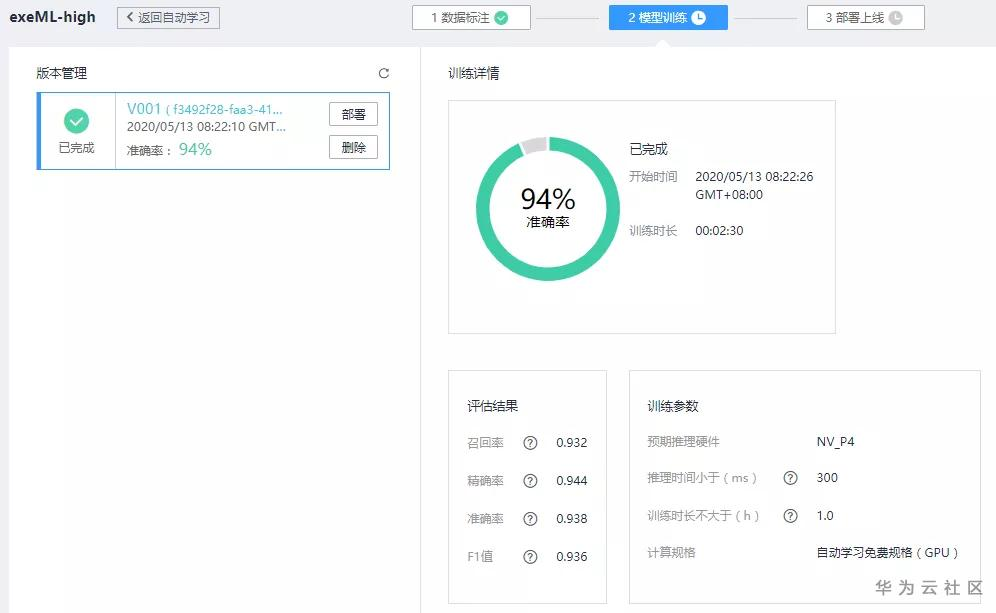Click the F1 value 0.936
Screen dimensions: 996x613
point(572,557)
